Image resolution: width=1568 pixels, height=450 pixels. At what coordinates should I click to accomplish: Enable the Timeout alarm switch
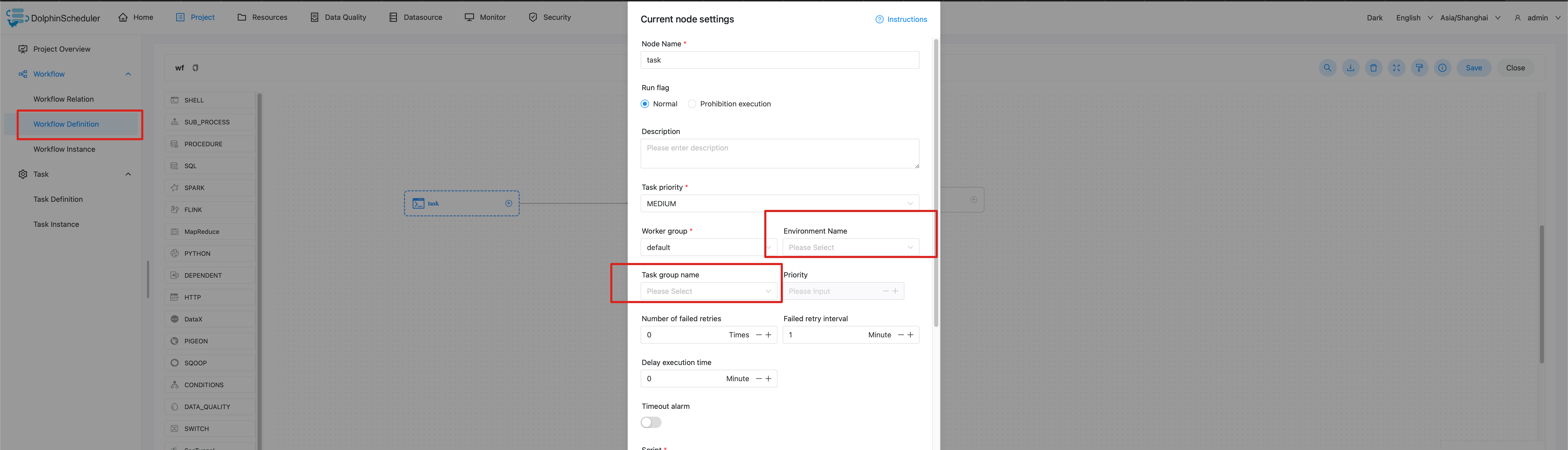651,422
